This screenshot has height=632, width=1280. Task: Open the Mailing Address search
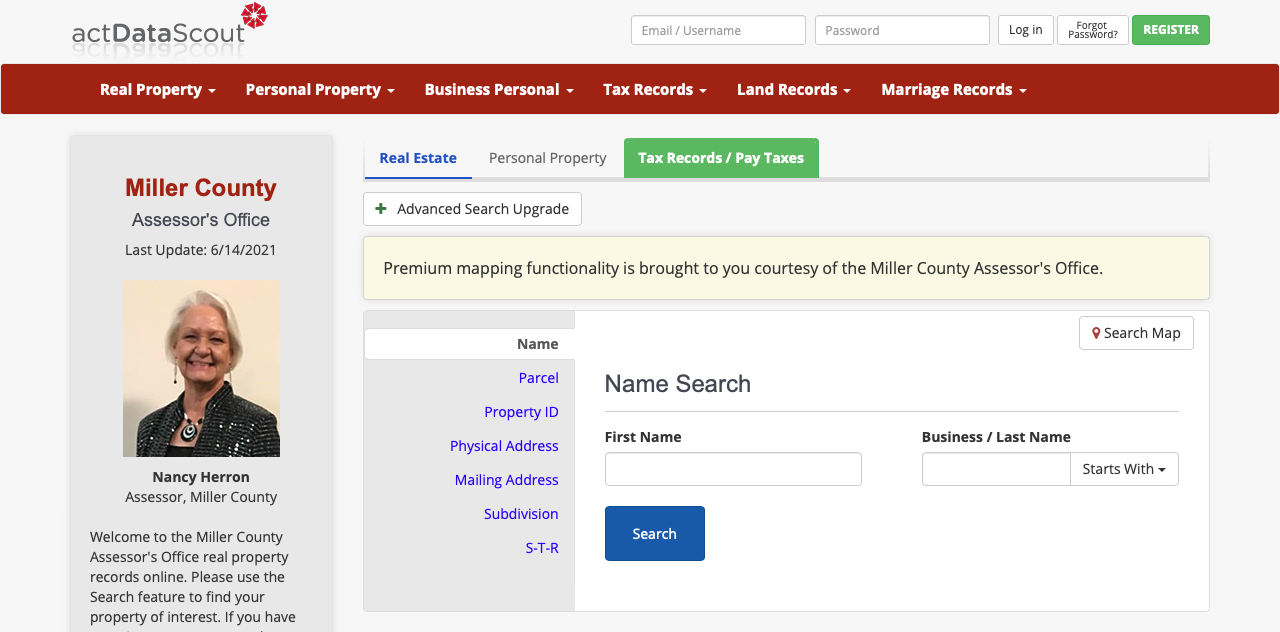pyautogui.click(x=506, y=479)
